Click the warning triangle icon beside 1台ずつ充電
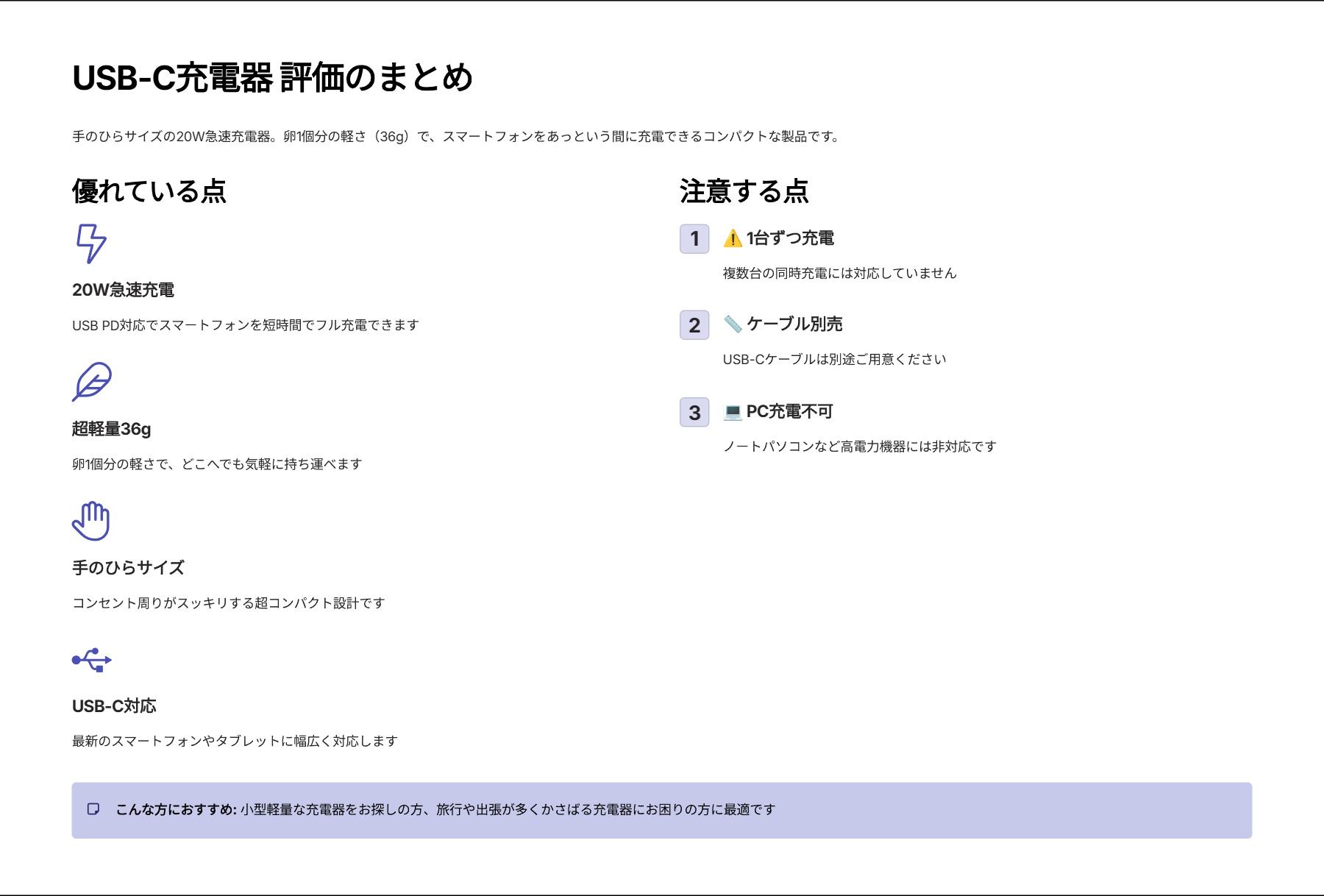The width and height of the screenshot is (1324, 896). pyautogui.click(x=731, y=237)
